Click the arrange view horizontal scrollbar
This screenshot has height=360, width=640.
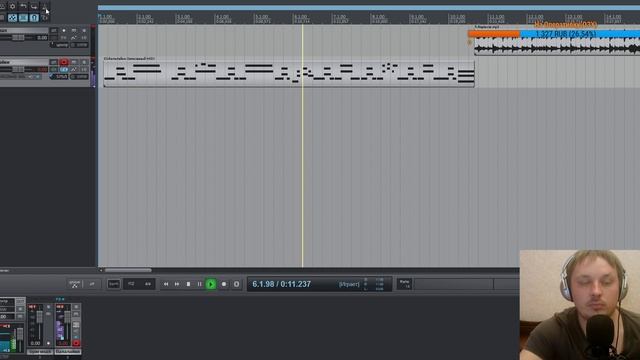pyautogui.click(x=128, y=270)
